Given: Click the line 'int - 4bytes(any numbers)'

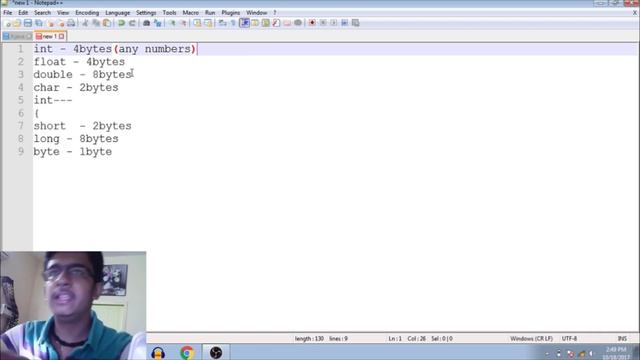Looking at the screenshot, I should (115, 49).
